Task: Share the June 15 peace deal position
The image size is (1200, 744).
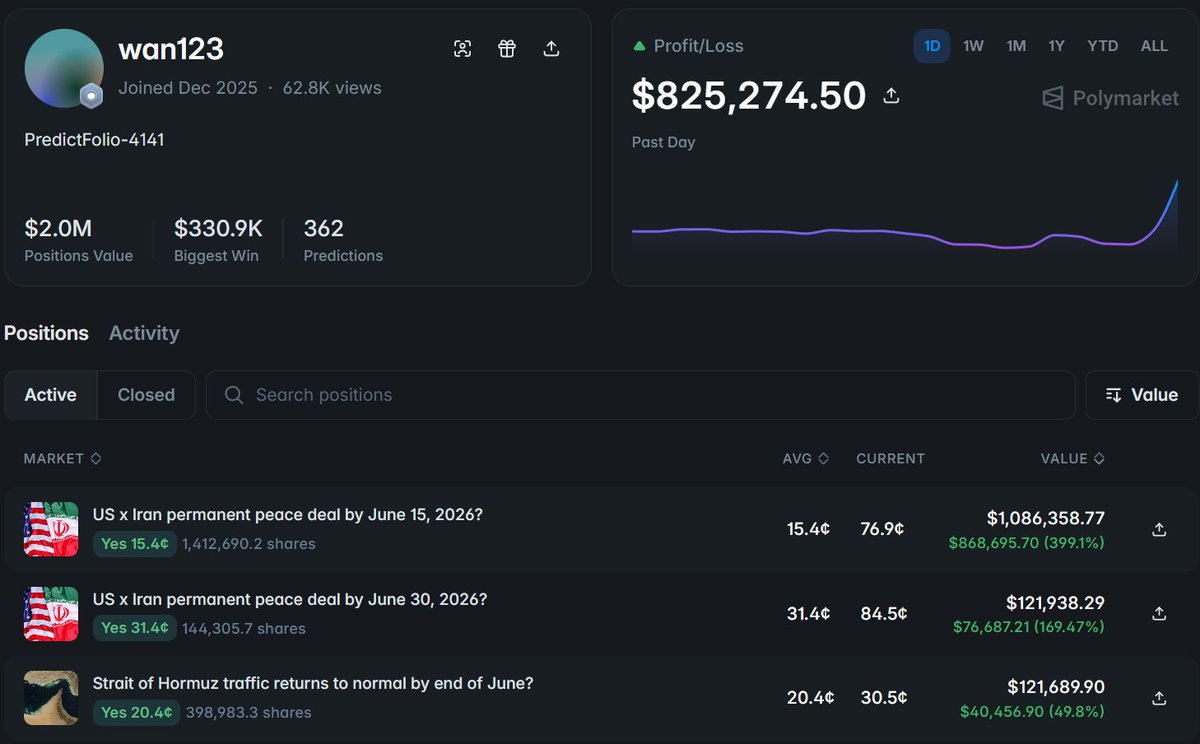Action: tap(1159, 530)
